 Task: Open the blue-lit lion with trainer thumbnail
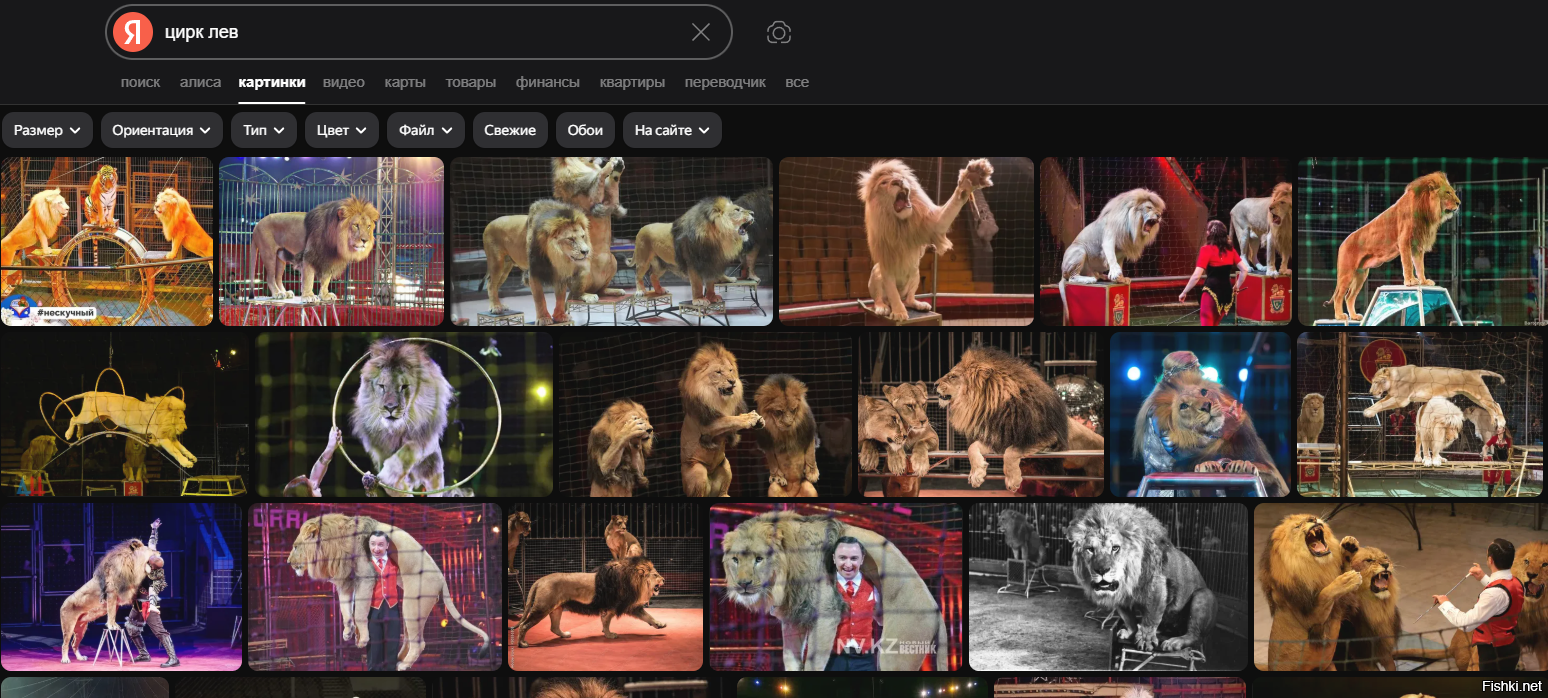[x=1200, y=415]
